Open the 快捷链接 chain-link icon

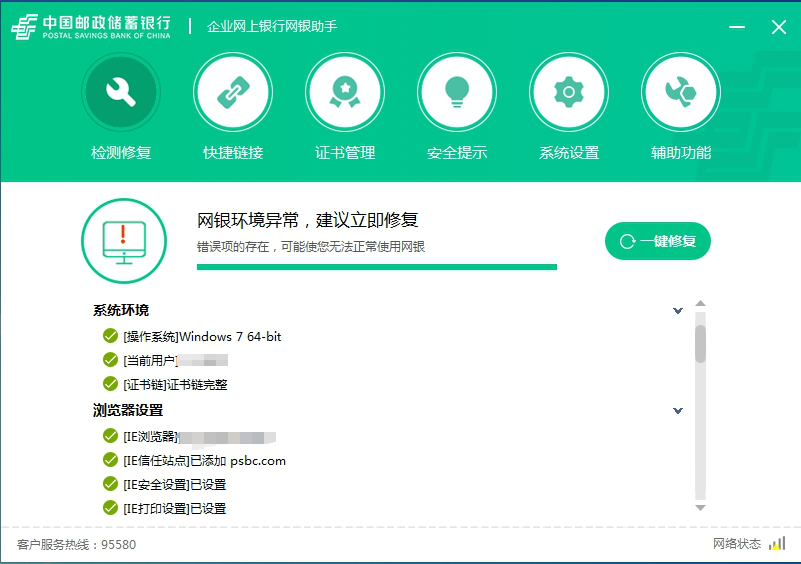pyautogui.click(x=233, y=92)
